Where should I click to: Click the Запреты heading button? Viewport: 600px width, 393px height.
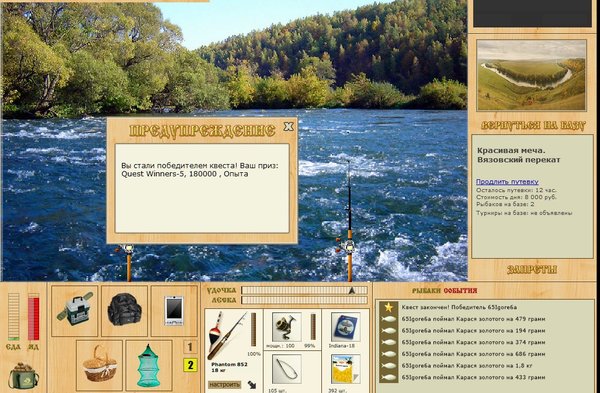click(x=532, y=269)
